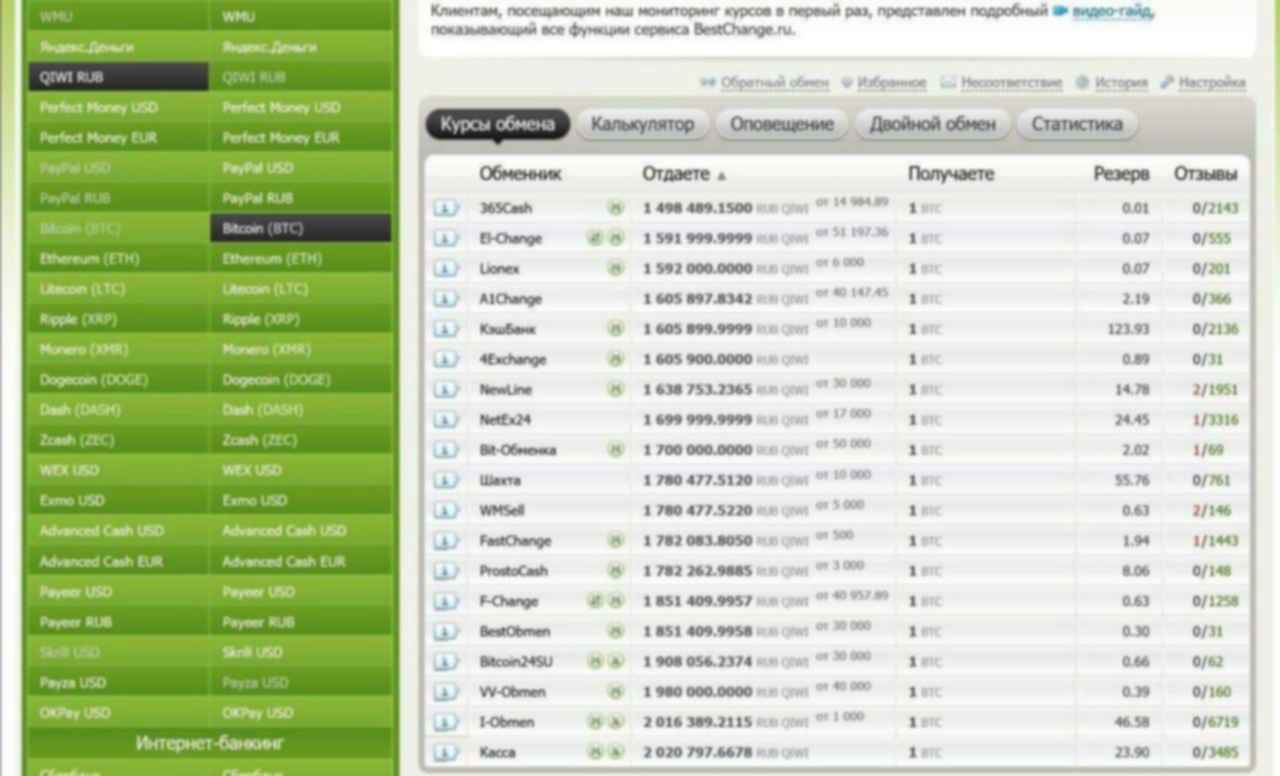Click the wrench icon next to Настройка
Screen dimensions: 1280x776
click(x=1166, y=83)
